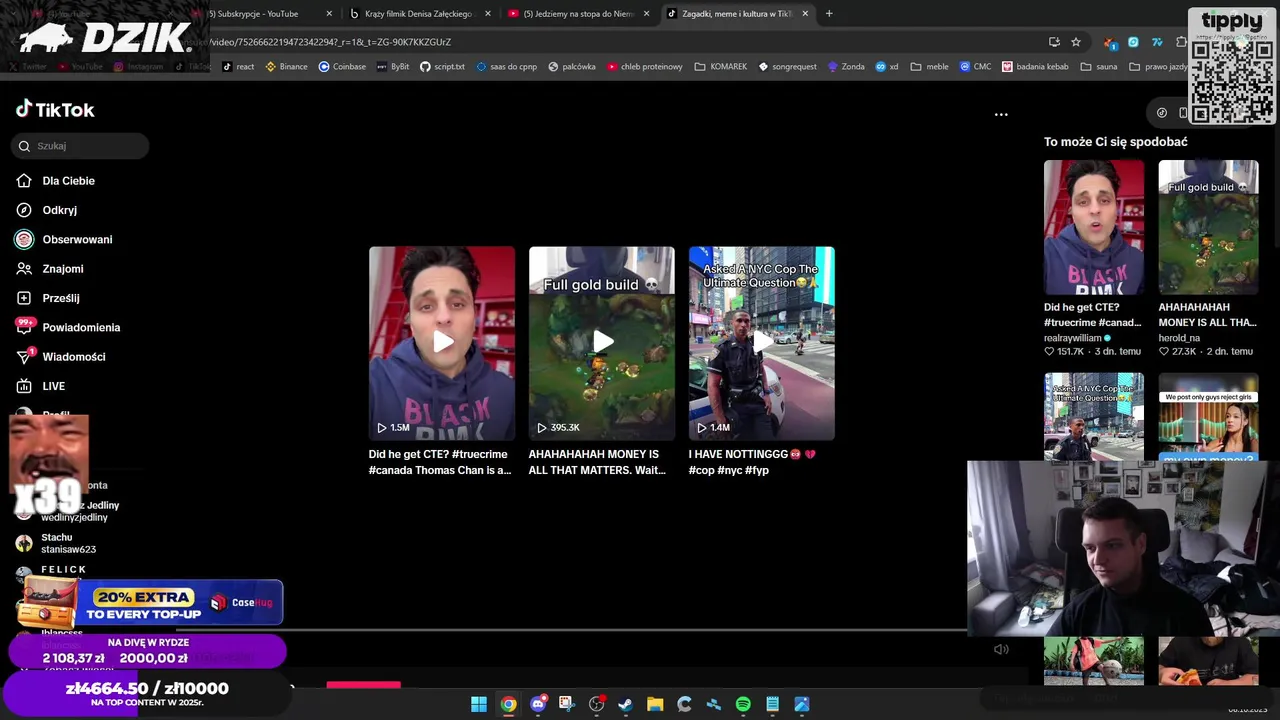Open Spotify from the taskbar
1280x720 pixels.
(x=743, y=705)
